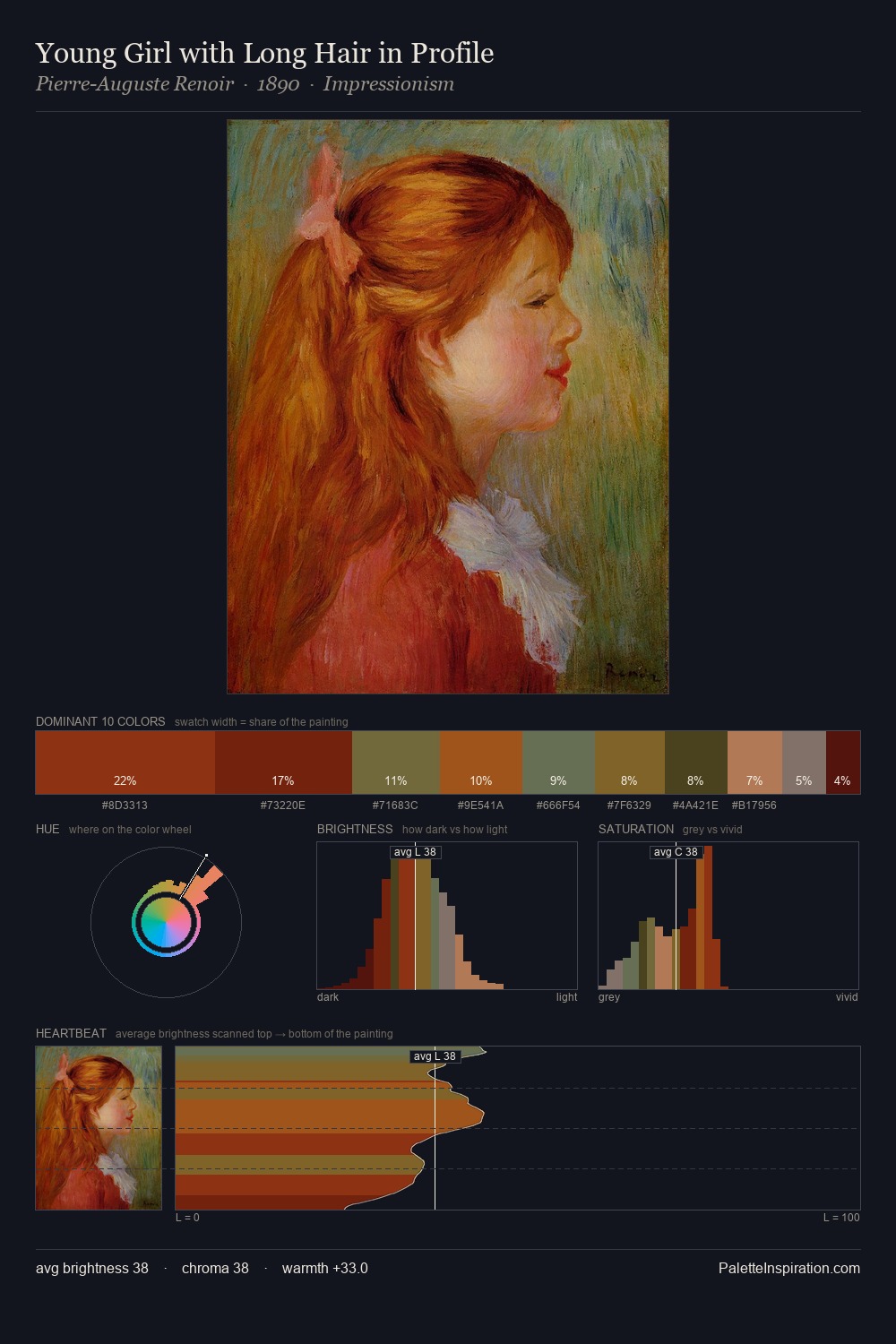
Task: Click the brightness histogram chart
Action: (447, 916)
